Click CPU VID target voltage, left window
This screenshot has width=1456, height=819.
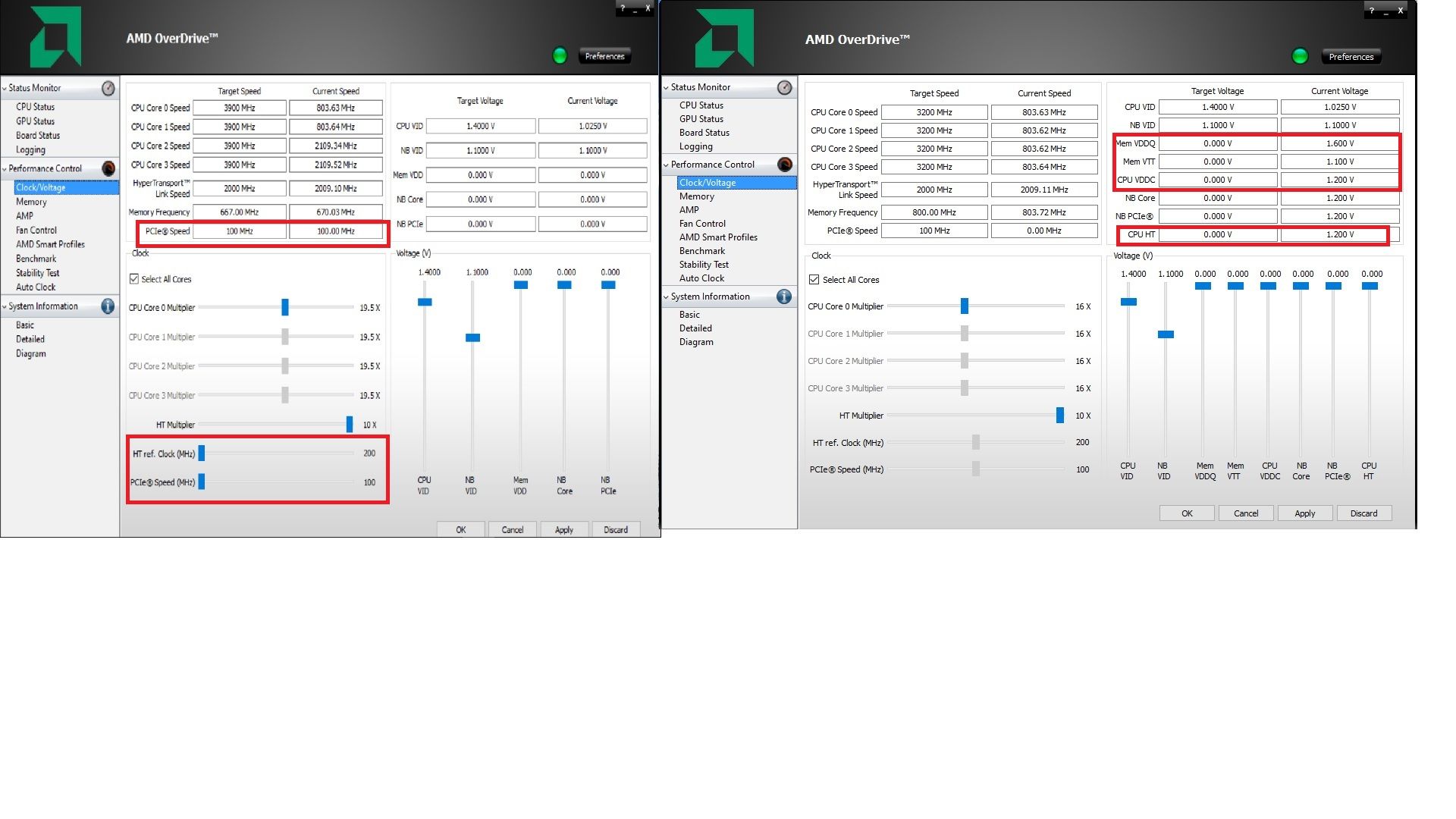coord(481,126)
